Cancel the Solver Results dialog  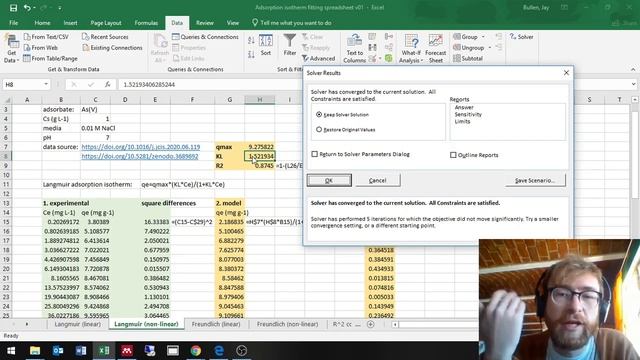click(x=378, y=180)
